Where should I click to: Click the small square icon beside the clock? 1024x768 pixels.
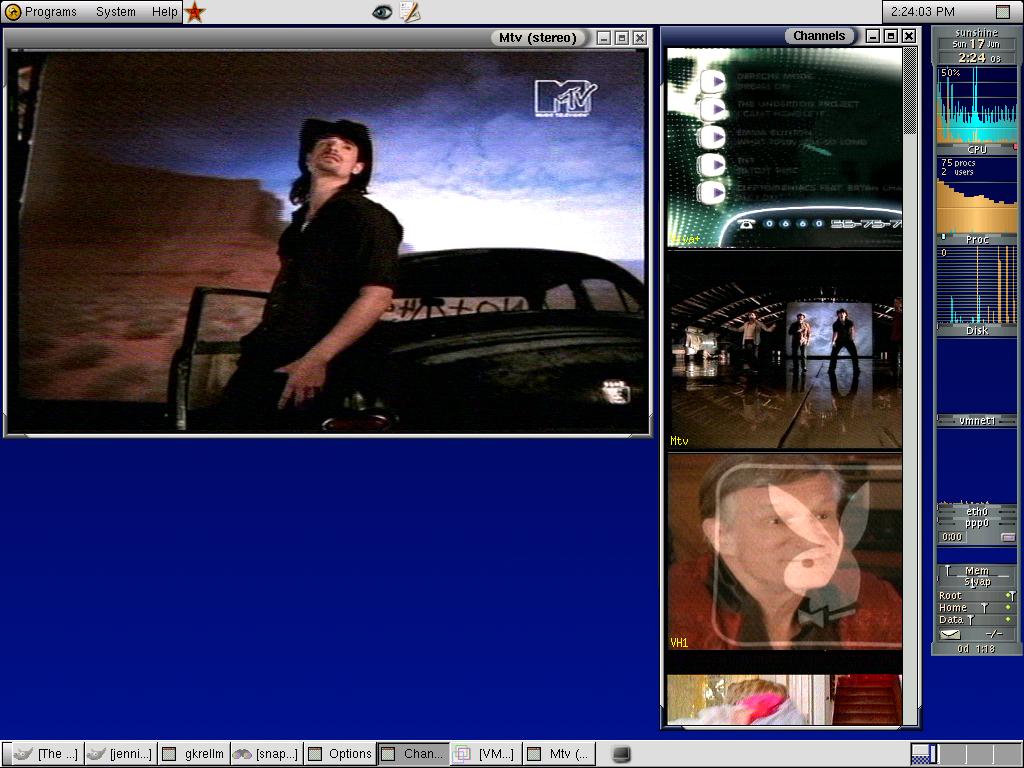(x=1003, y=12)
